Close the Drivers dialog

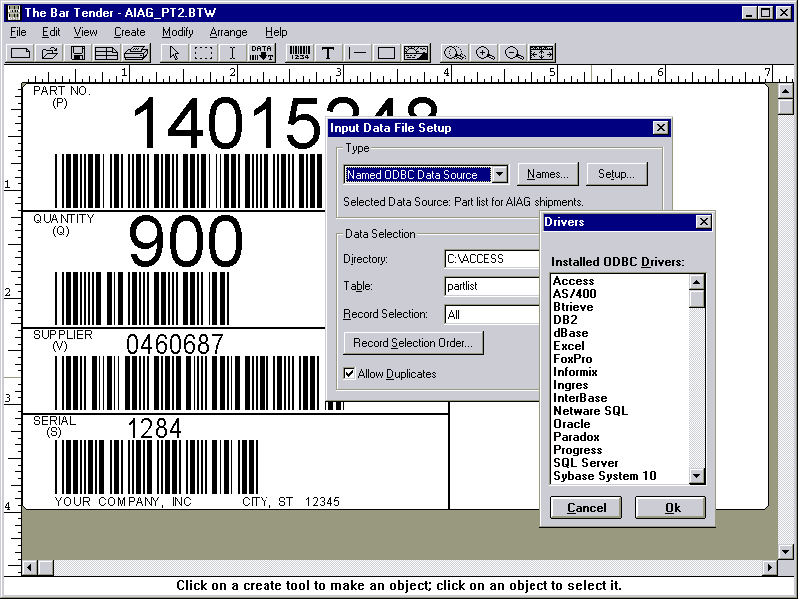pyautogui.click(x=703, y=222)
